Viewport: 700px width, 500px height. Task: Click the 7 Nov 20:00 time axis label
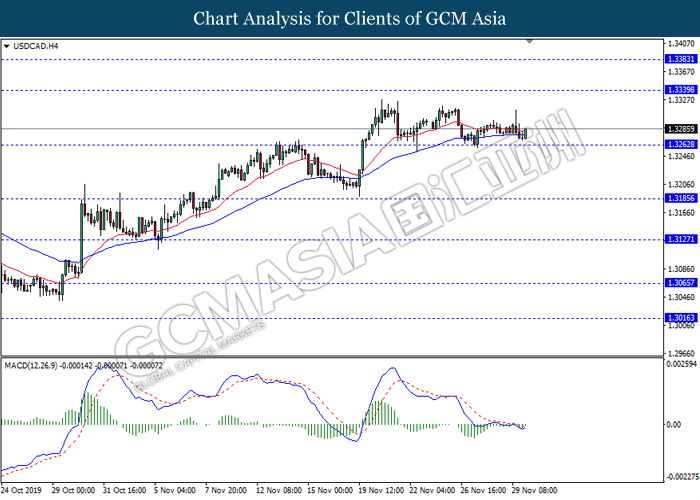coord(228,491)
